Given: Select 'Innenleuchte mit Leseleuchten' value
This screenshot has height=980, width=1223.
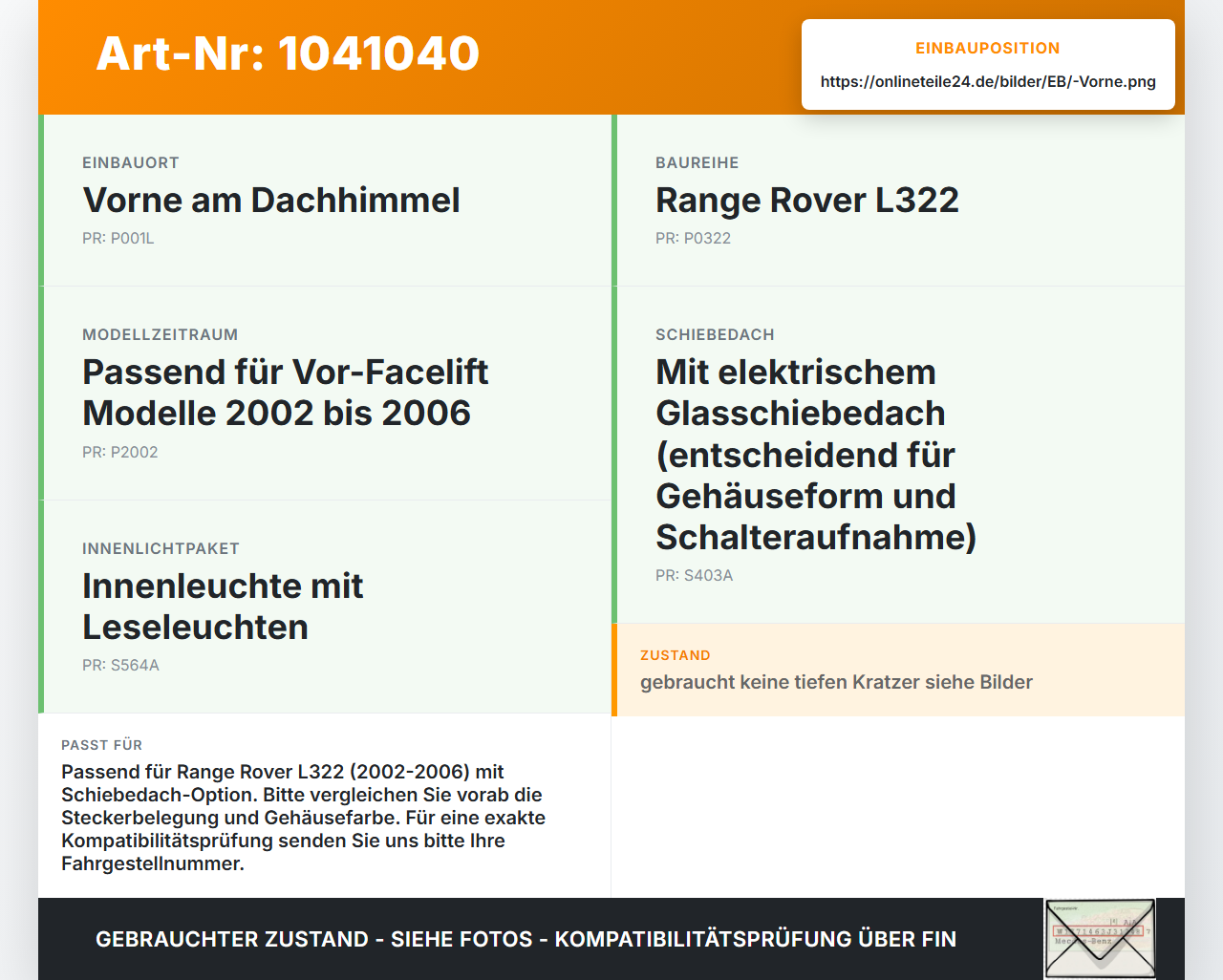Looking at the screenshot, I should tap(223, 607).
